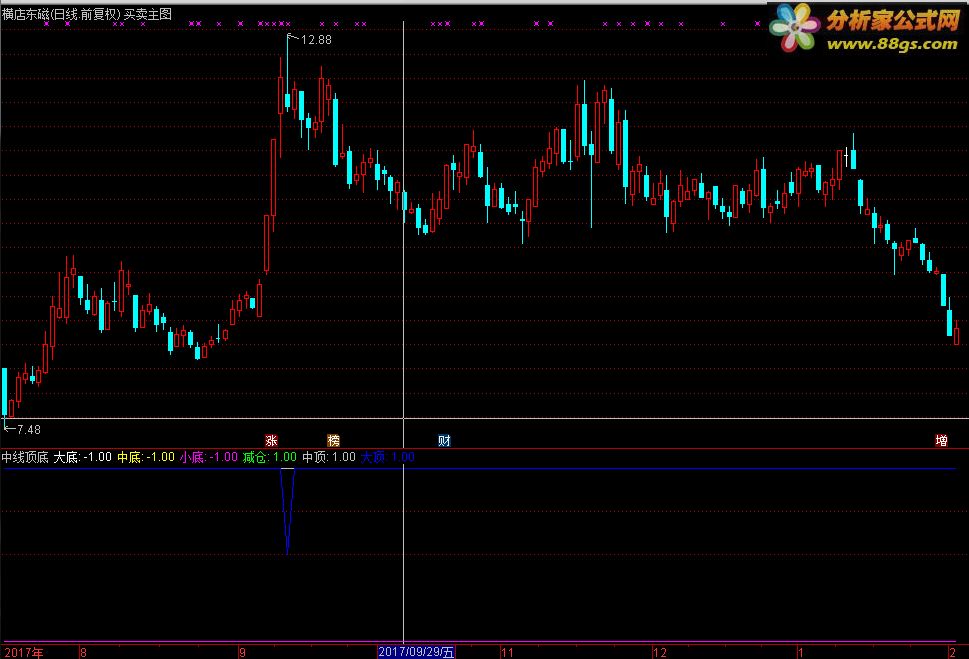This screenshot has height=659, width=969.
Task: Click the 大底: -1.00 value
Action: click(x=83, y=457)
